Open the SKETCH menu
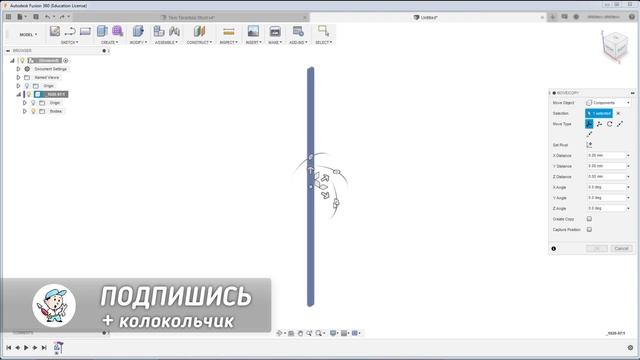This screenshot has width=640, height=360. click(69, 42)
